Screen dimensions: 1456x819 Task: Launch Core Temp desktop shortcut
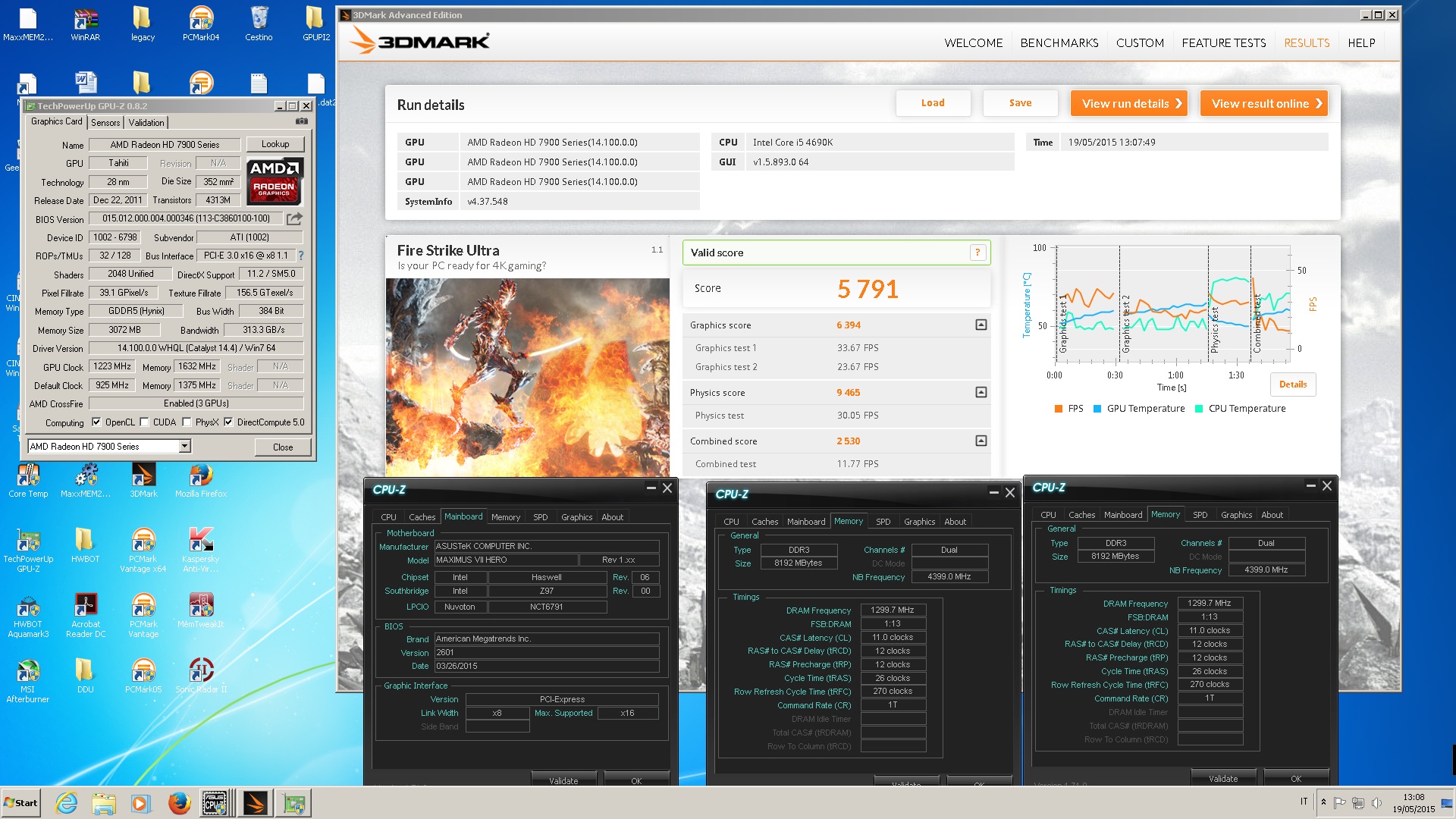pos(28,481)
